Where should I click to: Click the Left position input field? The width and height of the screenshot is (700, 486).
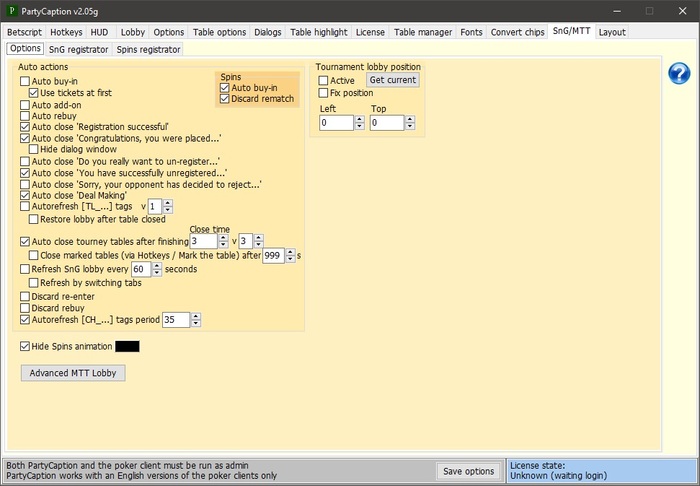pyautogui.click(x=337, y=123)
